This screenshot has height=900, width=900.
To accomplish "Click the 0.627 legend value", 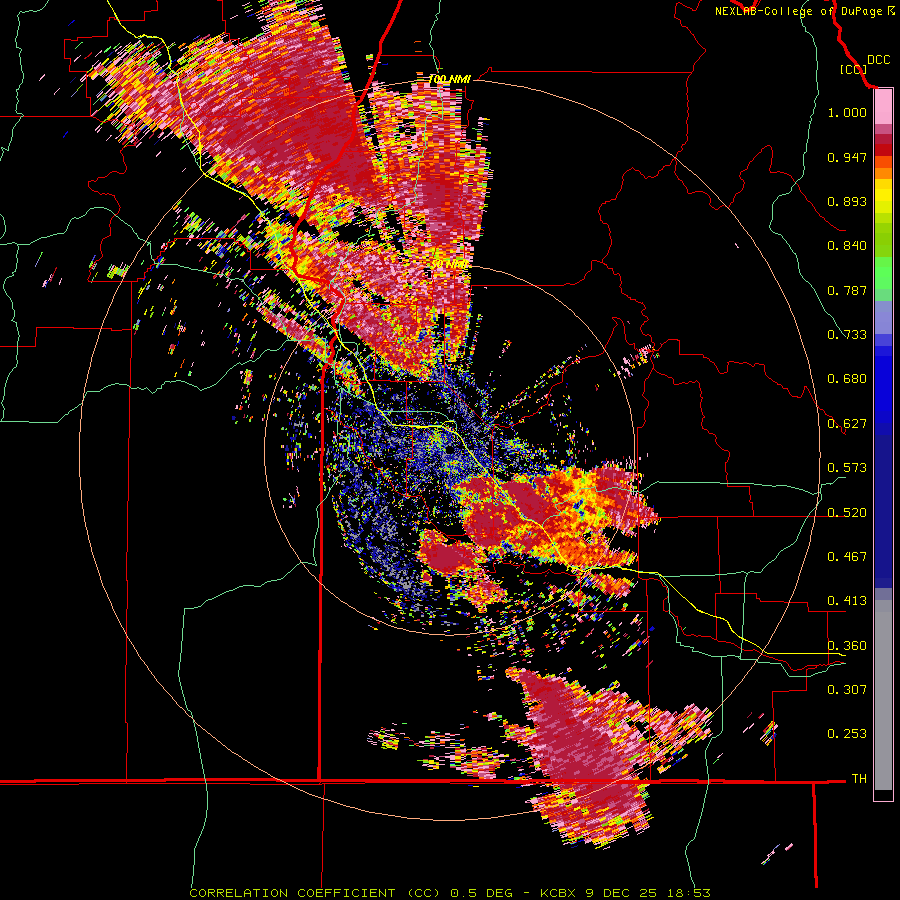I will point(847,424).
